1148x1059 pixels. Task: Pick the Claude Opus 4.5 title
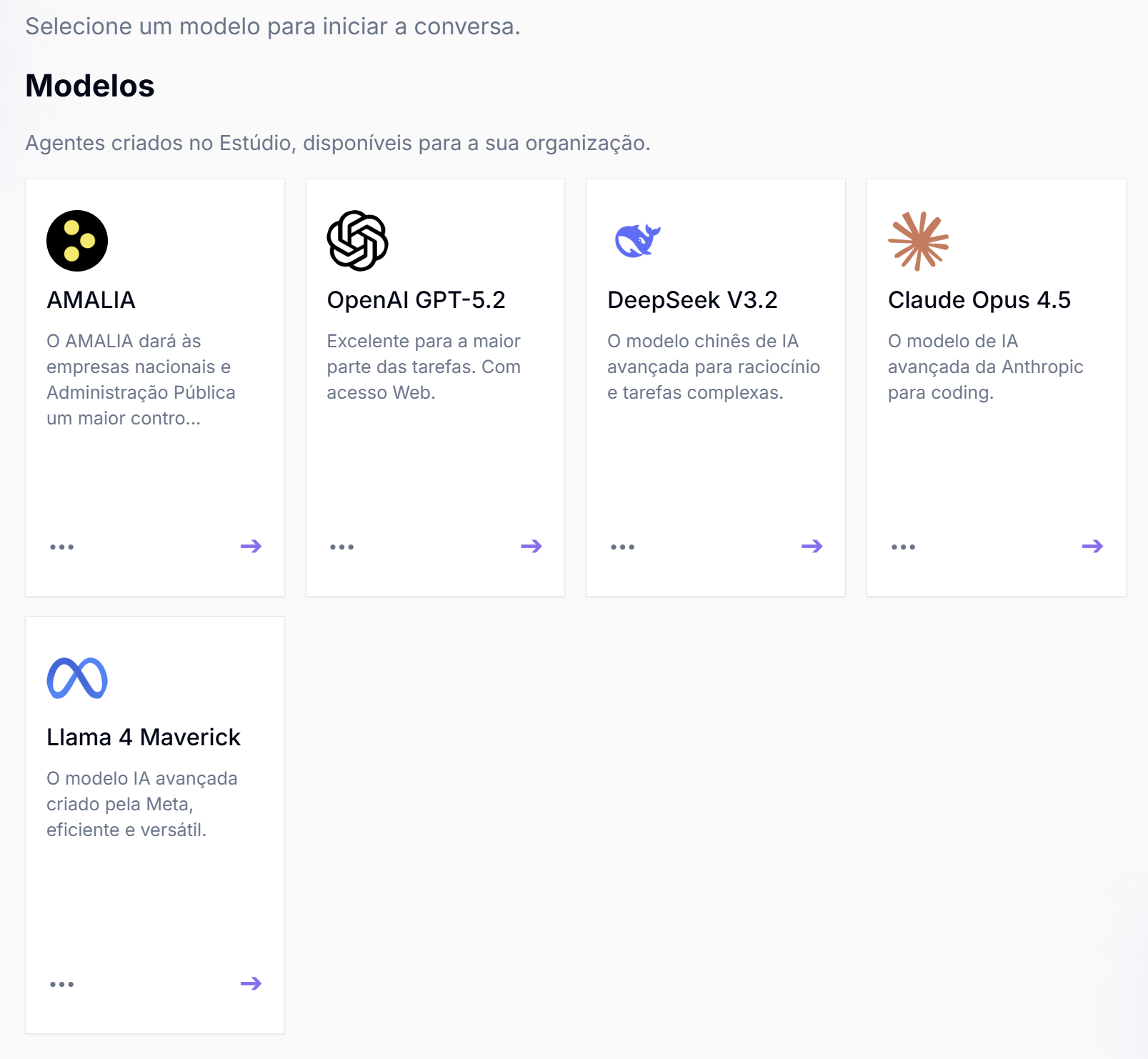(979, 300)
